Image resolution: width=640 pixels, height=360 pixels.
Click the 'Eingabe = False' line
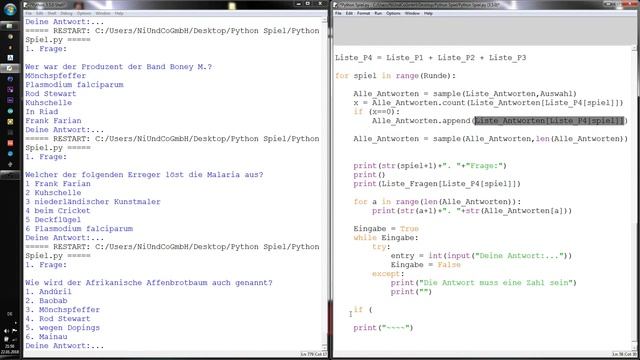(x=425, y=264)
